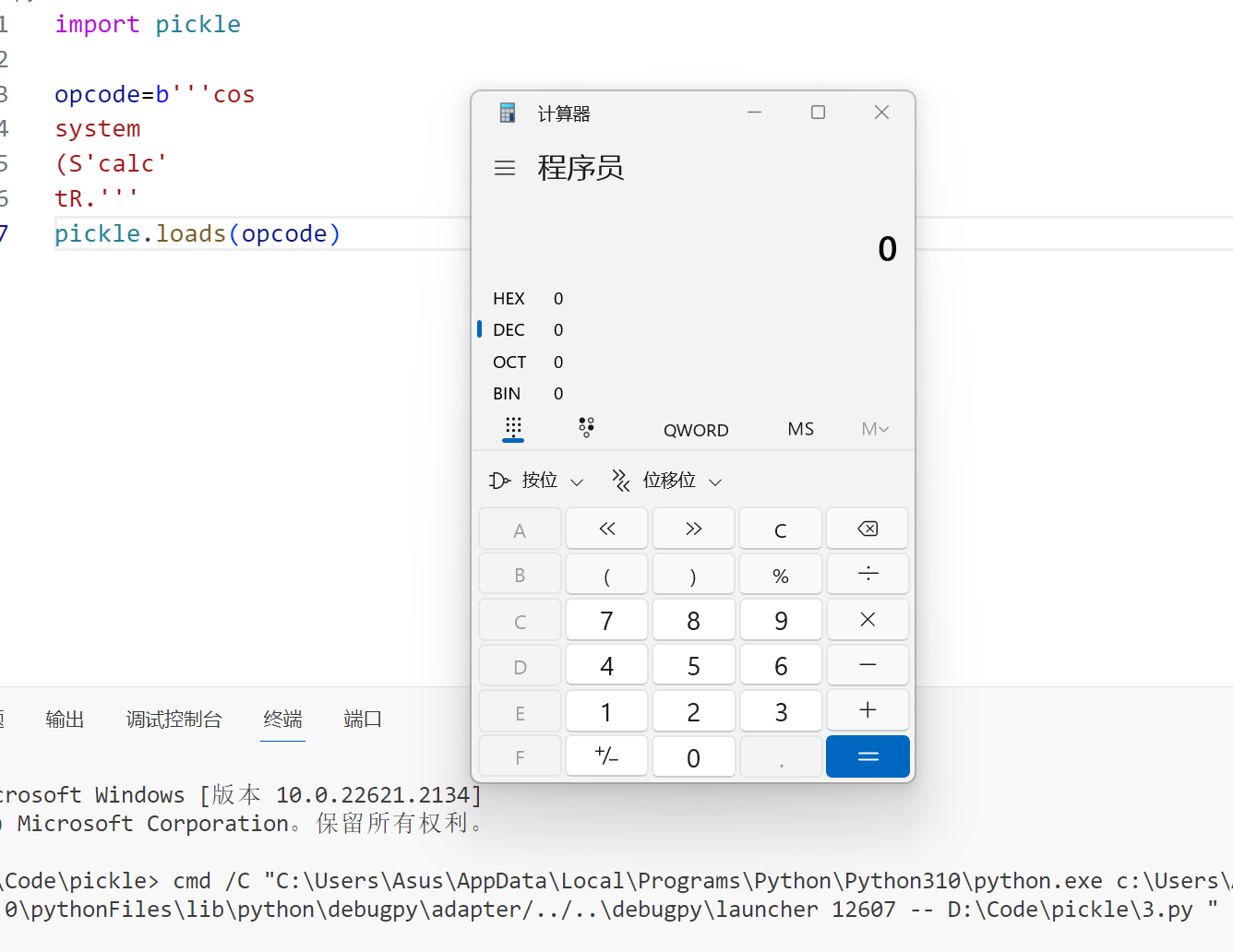Open the 端口 ports tab
The width and height of the screenshot is (1233, 952).
pyautogui.click(x=363, y=719)
